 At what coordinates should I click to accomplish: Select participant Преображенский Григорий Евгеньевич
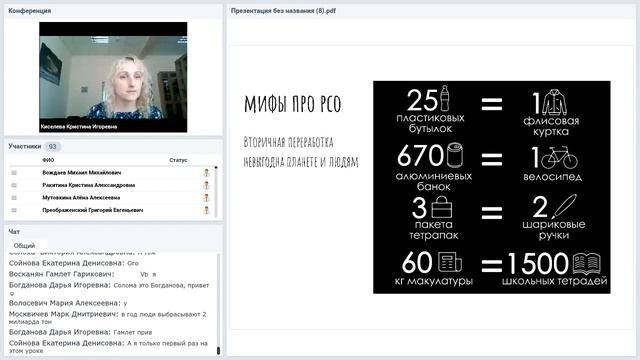point(93,210)
